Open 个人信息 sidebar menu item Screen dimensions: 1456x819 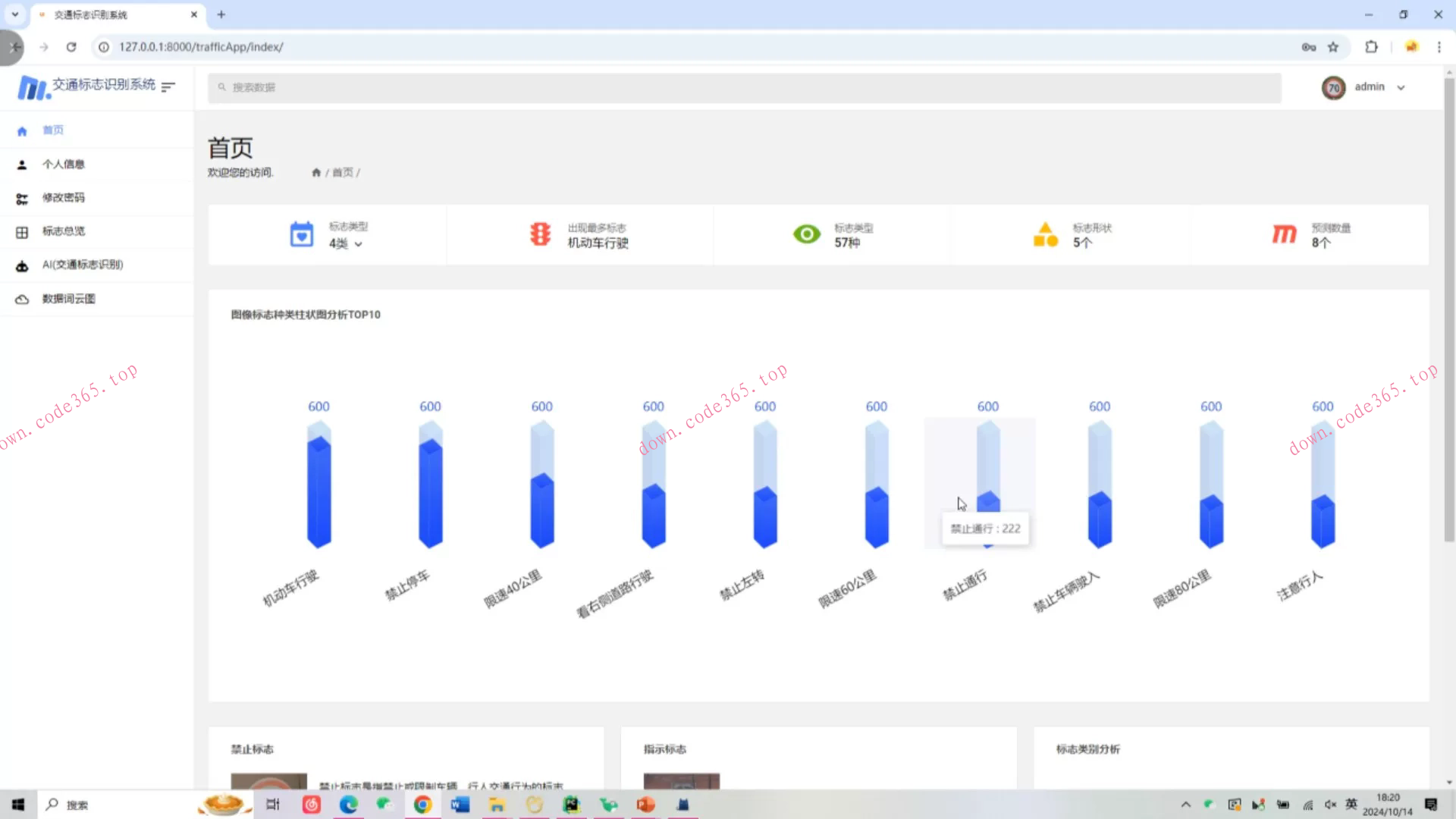(63, 165)
